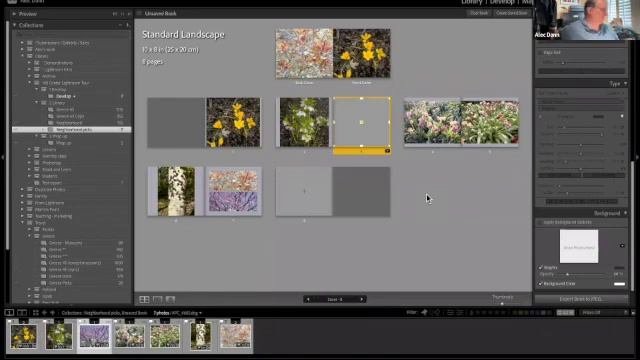
Task: Click Export Book to JPEG button
Action: tap(581, 299)
